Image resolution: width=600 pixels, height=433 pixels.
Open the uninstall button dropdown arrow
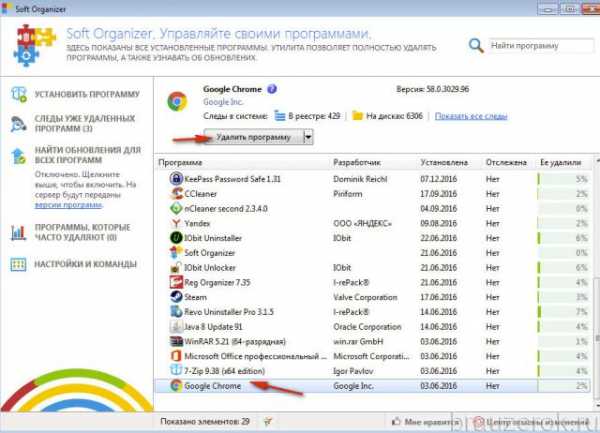[x=308, y=137]
